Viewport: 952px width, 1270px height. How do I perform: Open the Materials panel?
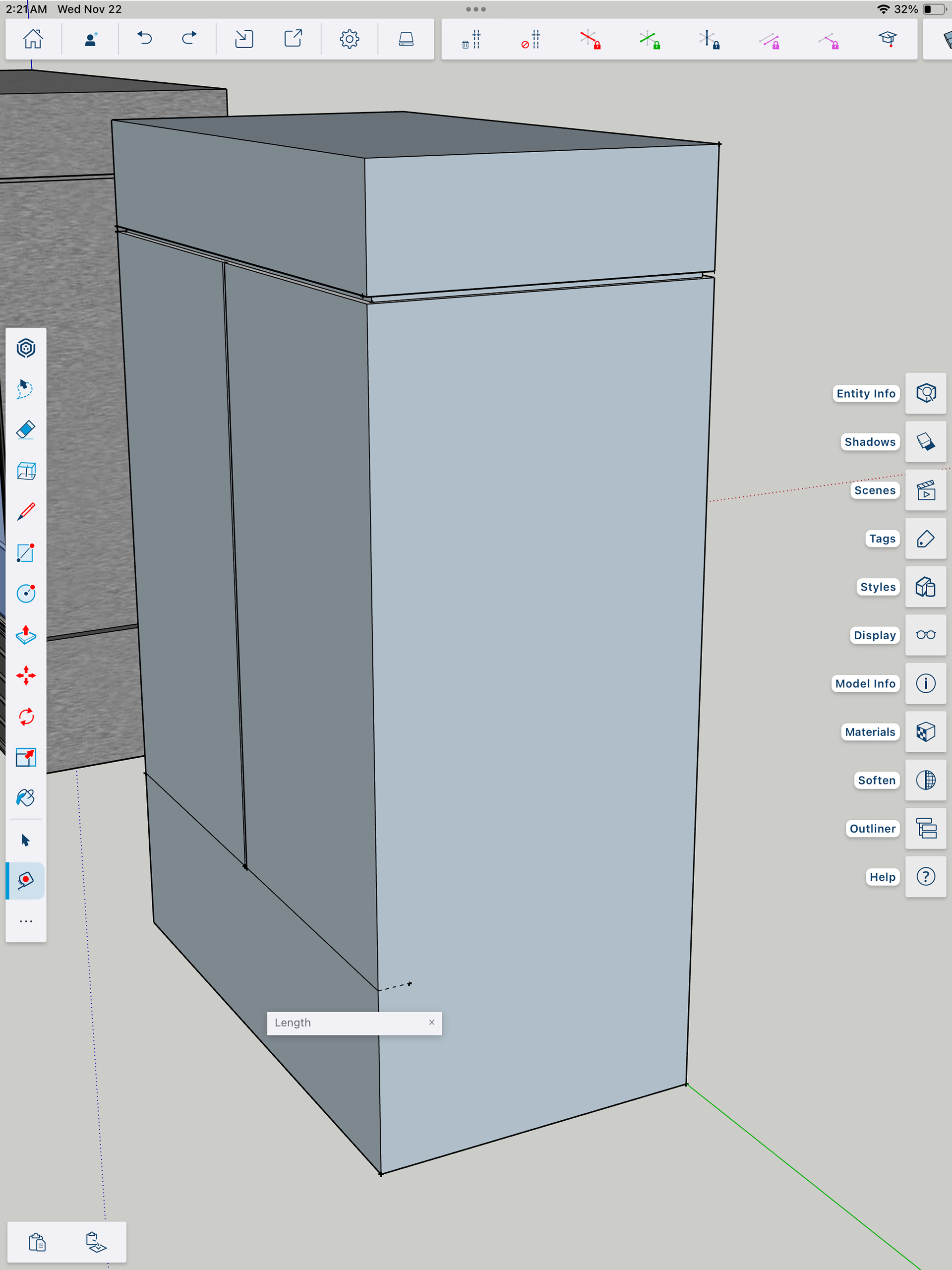tap(925, 732)
